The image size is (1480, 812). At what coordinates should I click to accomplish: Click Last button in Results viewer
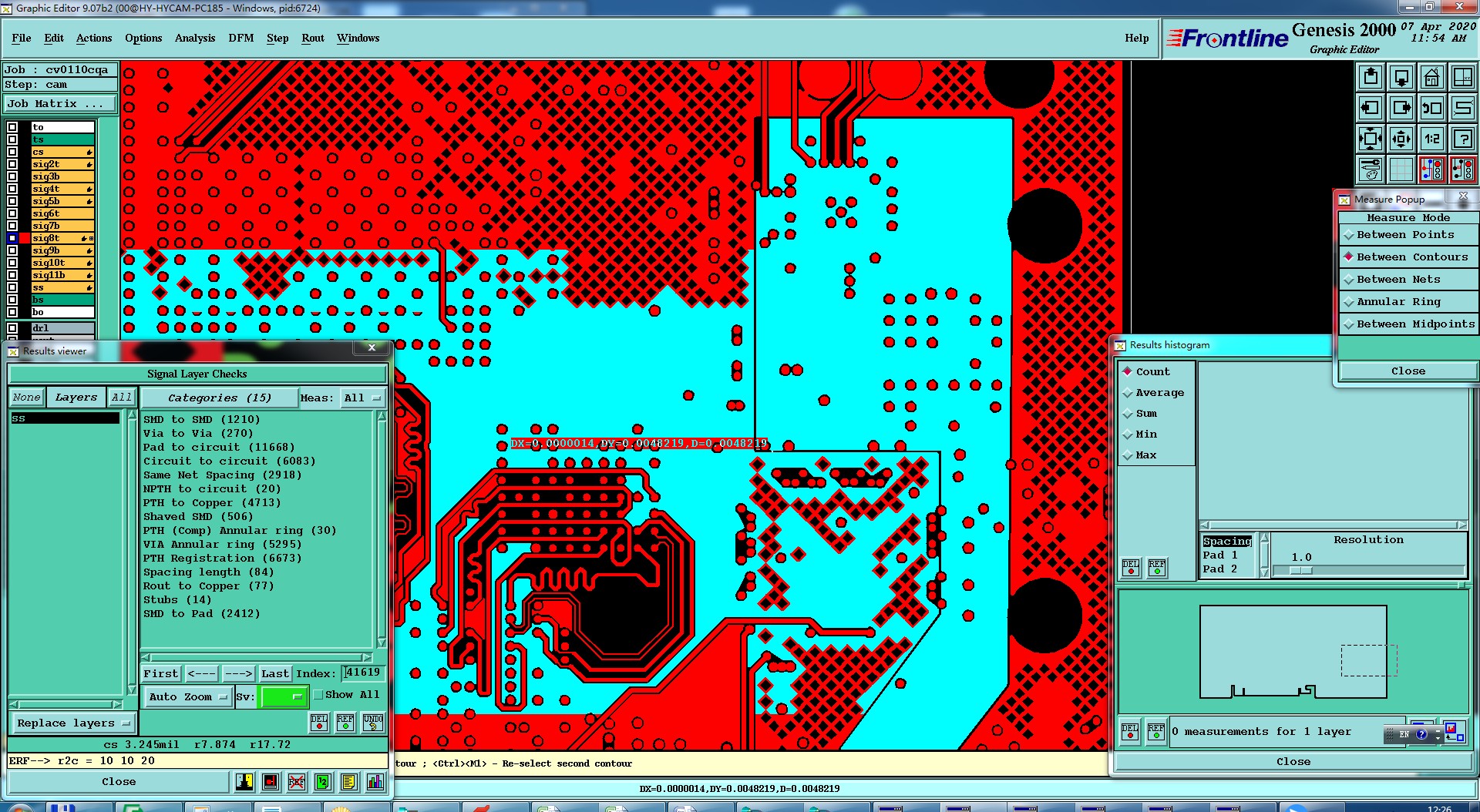[x=274, y=674]
